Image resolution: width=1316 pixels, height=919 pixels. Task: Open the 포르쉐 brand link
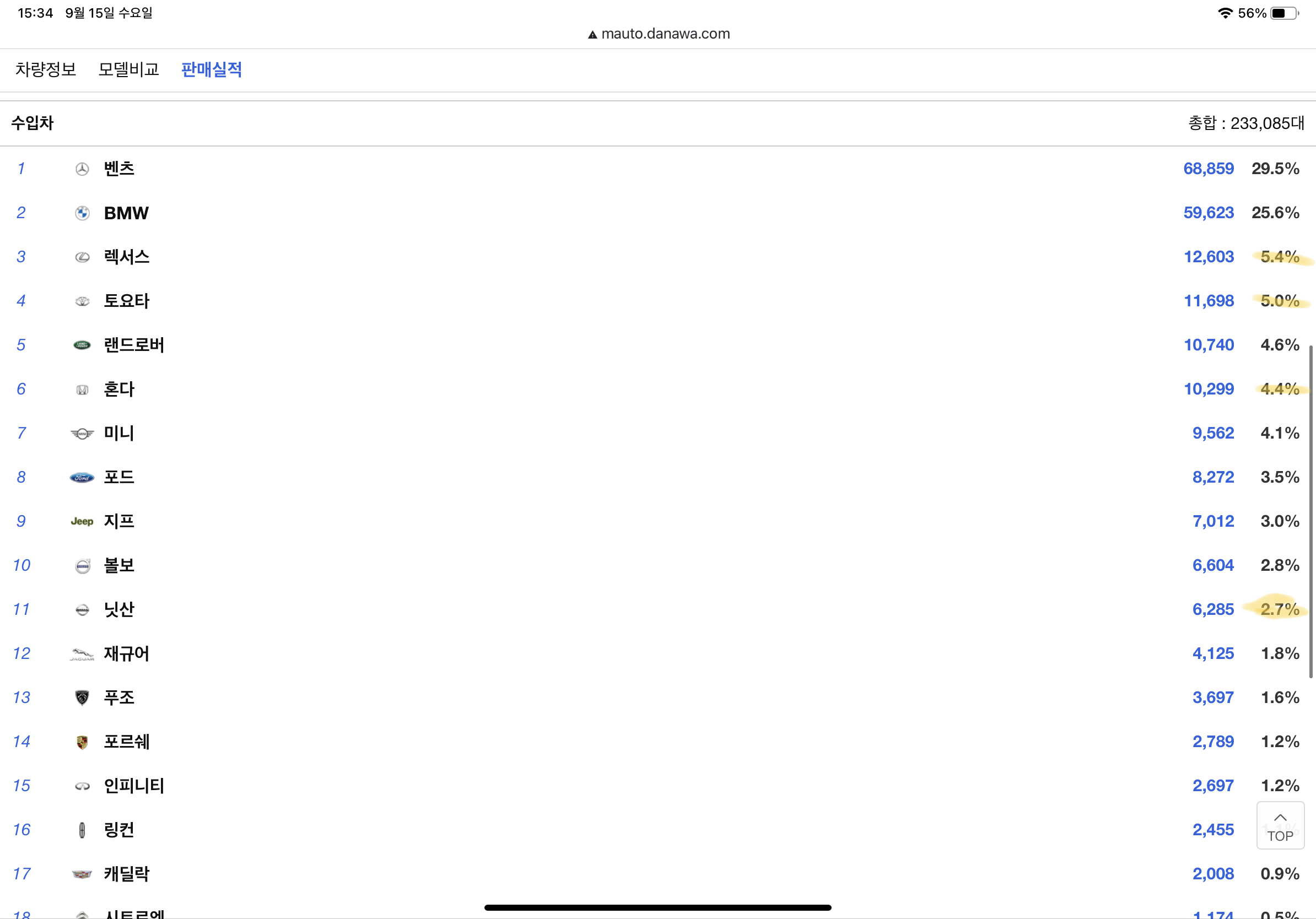click(126, 742)
